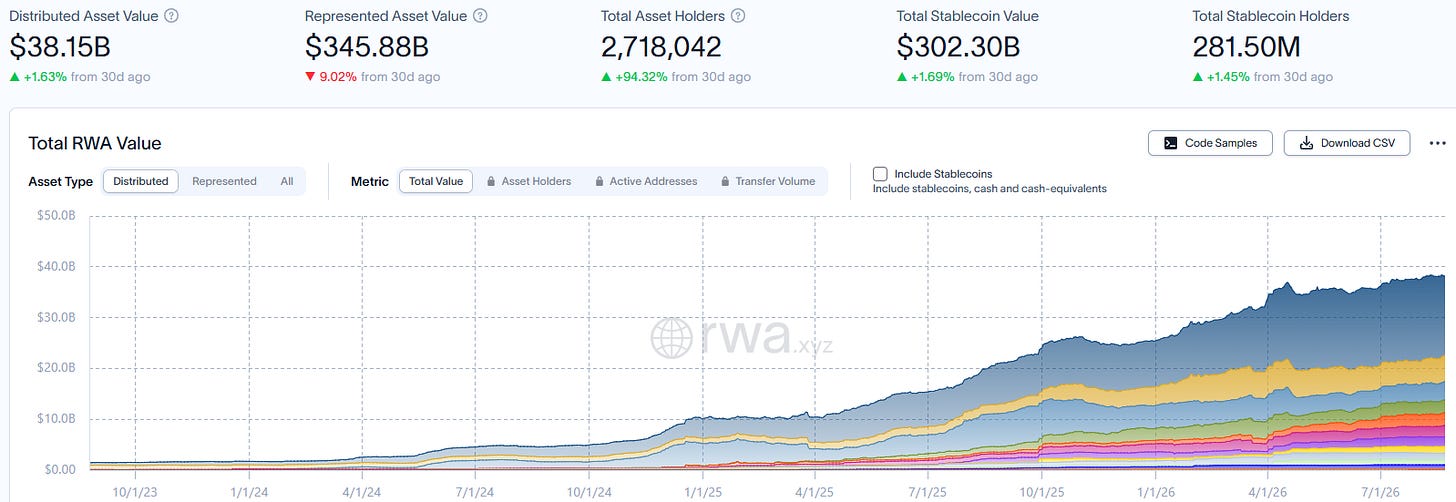Image resolution: width=1456 pixels, height=502 pixels.
Task: Switch asset type to Represented
Action: [224, 181]
